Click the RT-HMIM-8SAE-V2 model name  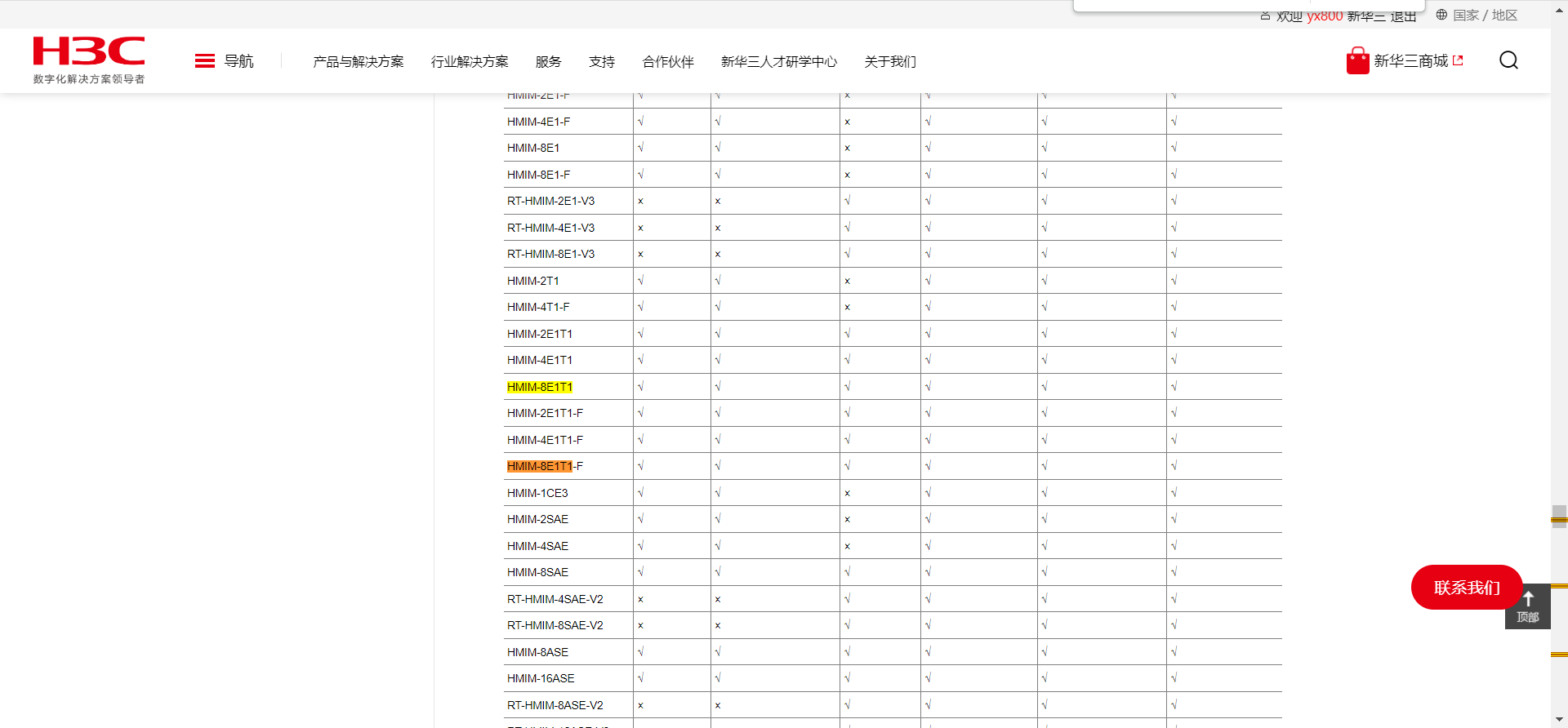(x=555, y=625)
